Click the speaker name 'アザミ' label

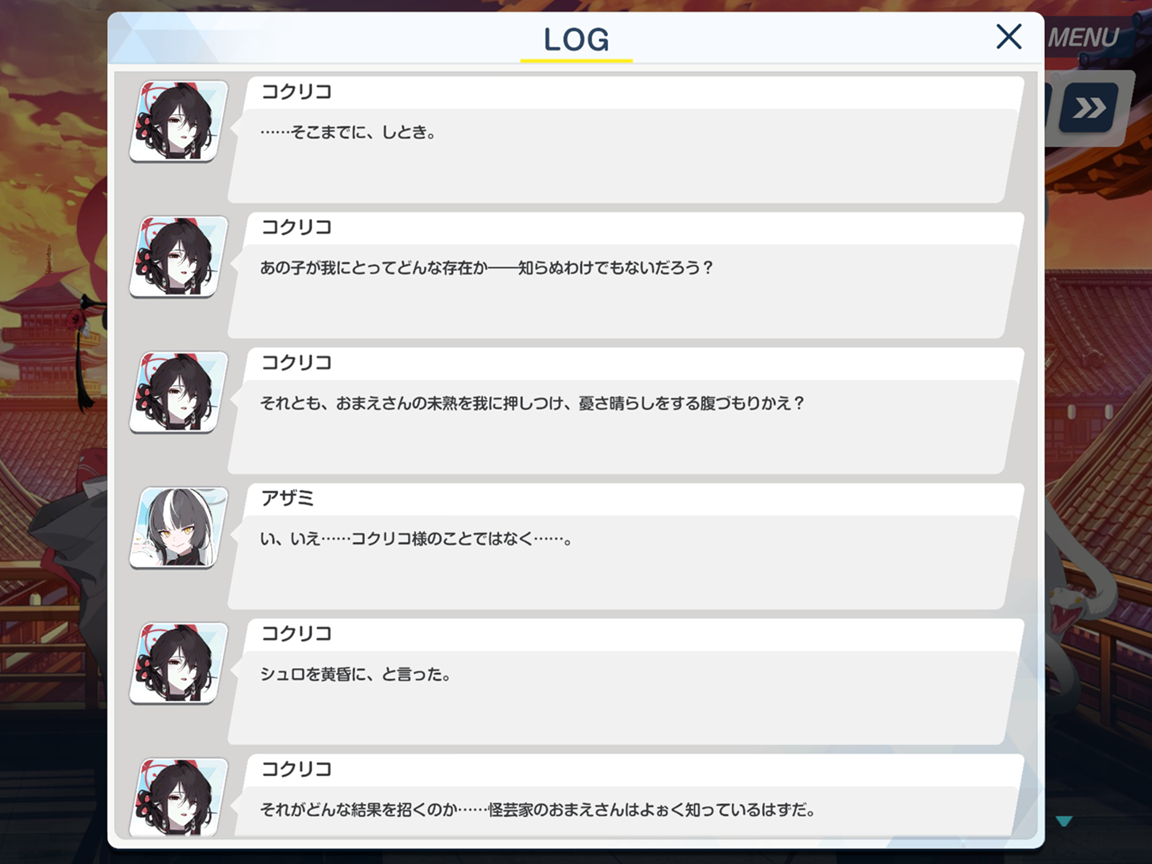pyautogui.click(x=287, y=498)
